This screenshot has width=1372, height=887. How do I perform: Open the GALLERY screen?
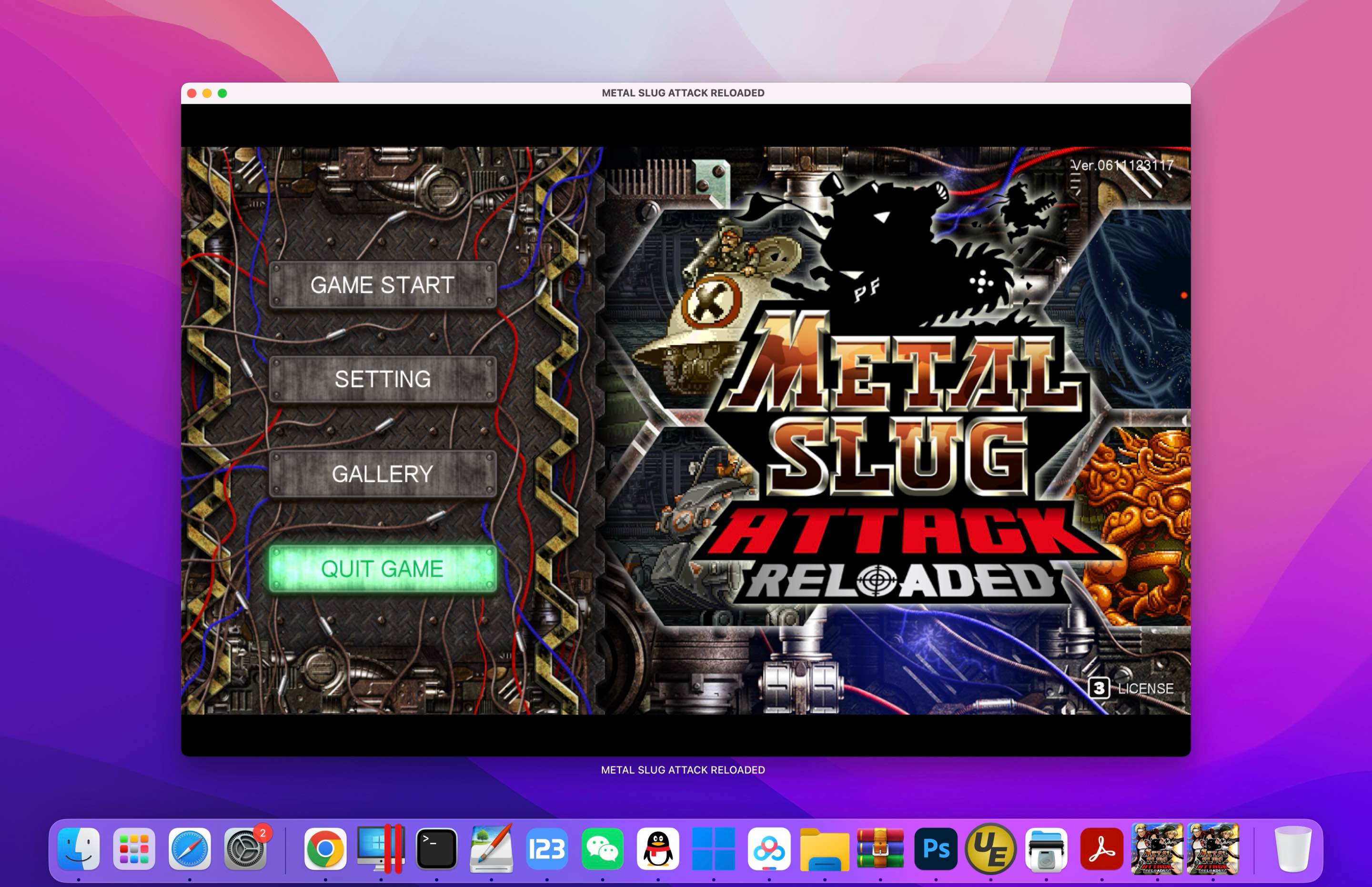click(x=383, y=474)
